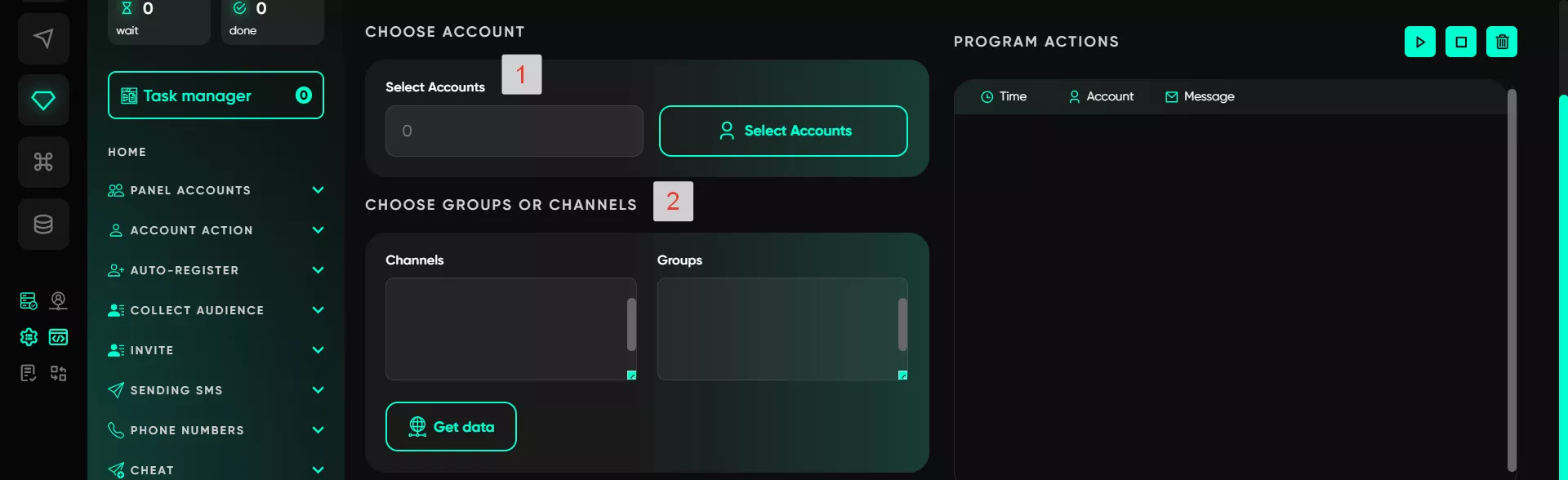Click the teal gear settings icon

click(x=29, y=336)
